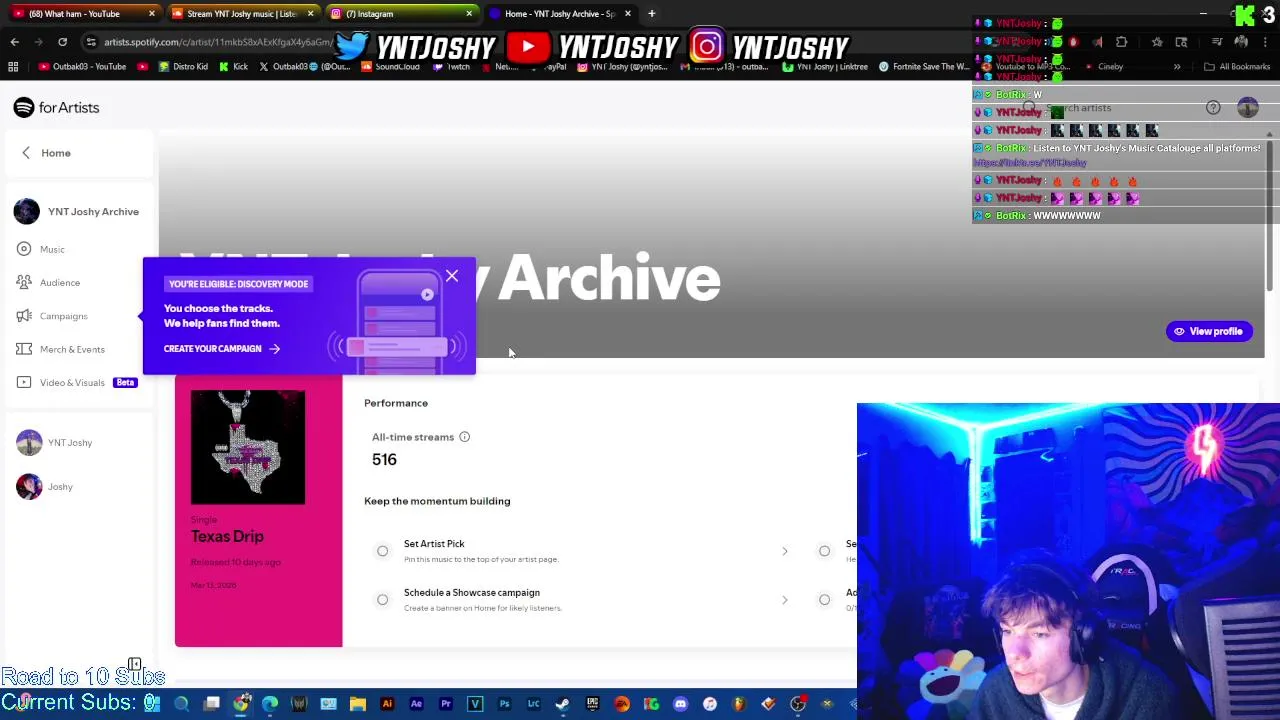The width and height of the screenshot is (1280, 720).
Task: Open Merch & Events in sidebar
Action: point(71,349)
